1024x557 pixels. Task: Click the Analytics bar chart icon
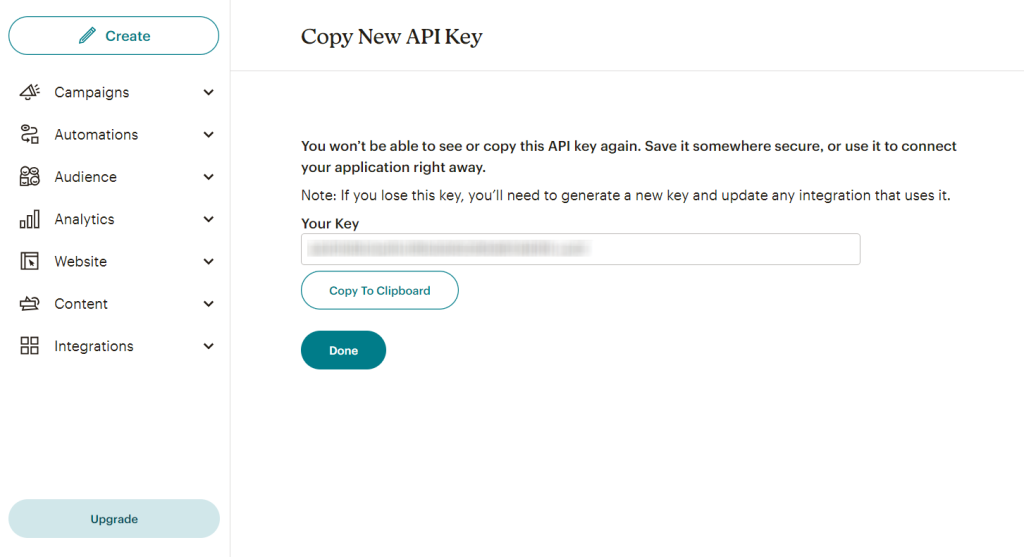pos(30,219)
